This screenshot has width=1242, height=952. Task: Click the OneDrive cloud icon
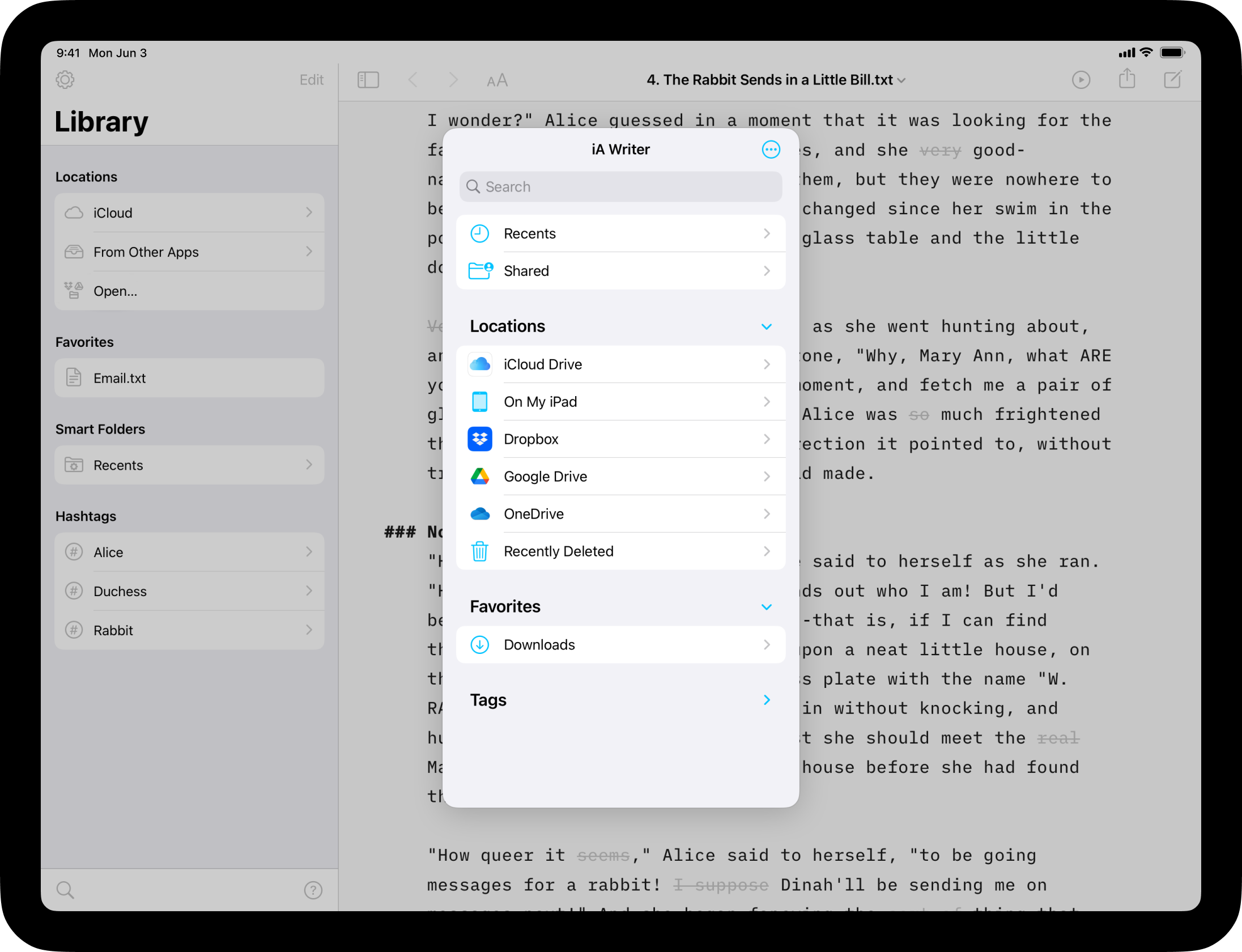[480, 514]
